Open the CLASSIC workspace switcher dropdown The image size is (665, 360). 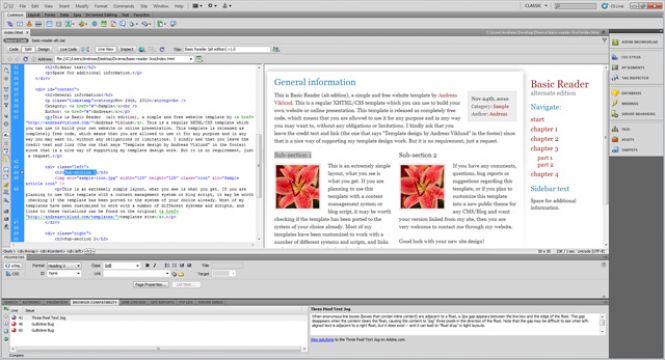pyautogui.click(x=536, y=6)
